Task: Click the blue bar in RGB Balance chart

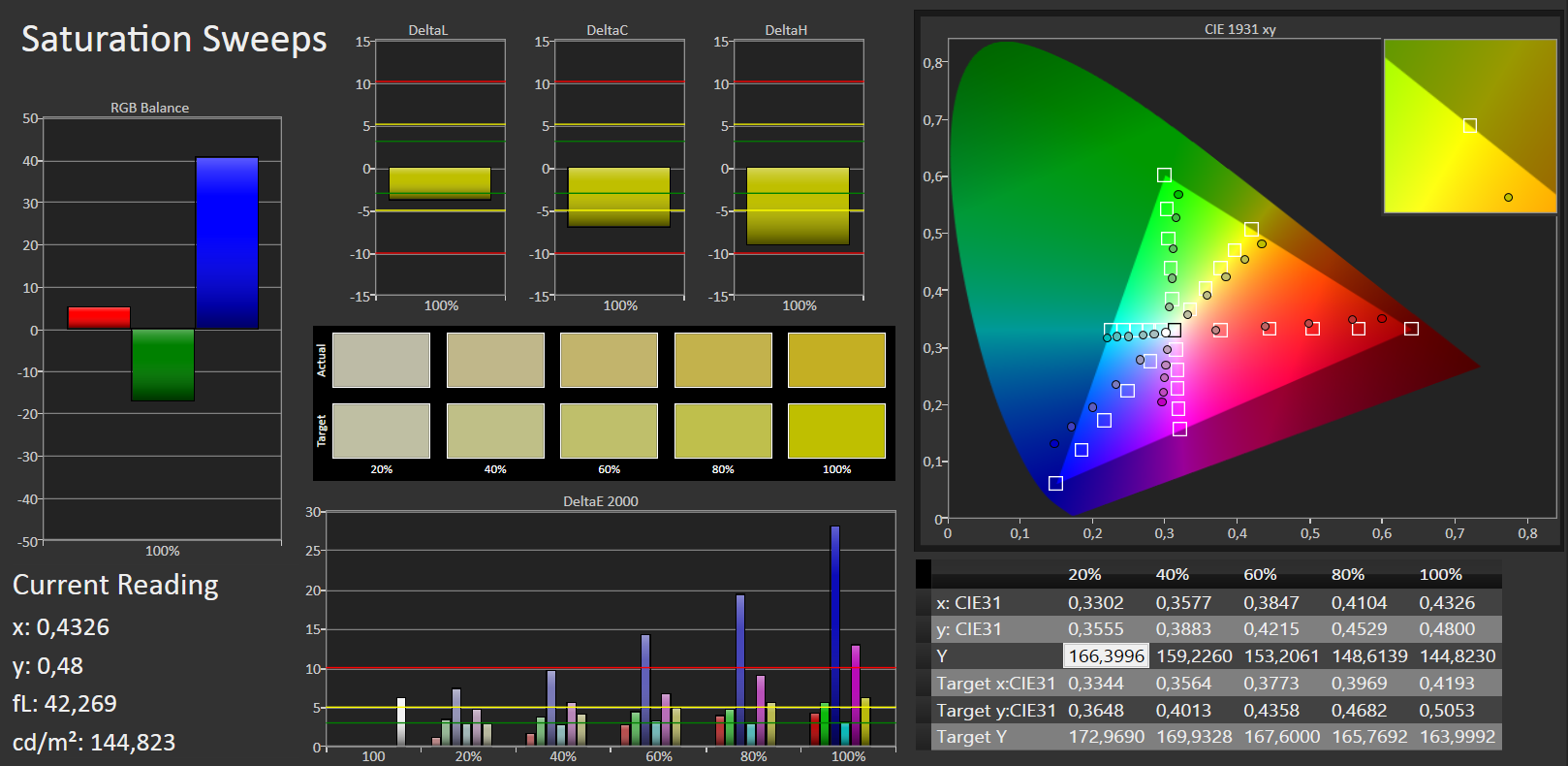Action: click(227, 243)
